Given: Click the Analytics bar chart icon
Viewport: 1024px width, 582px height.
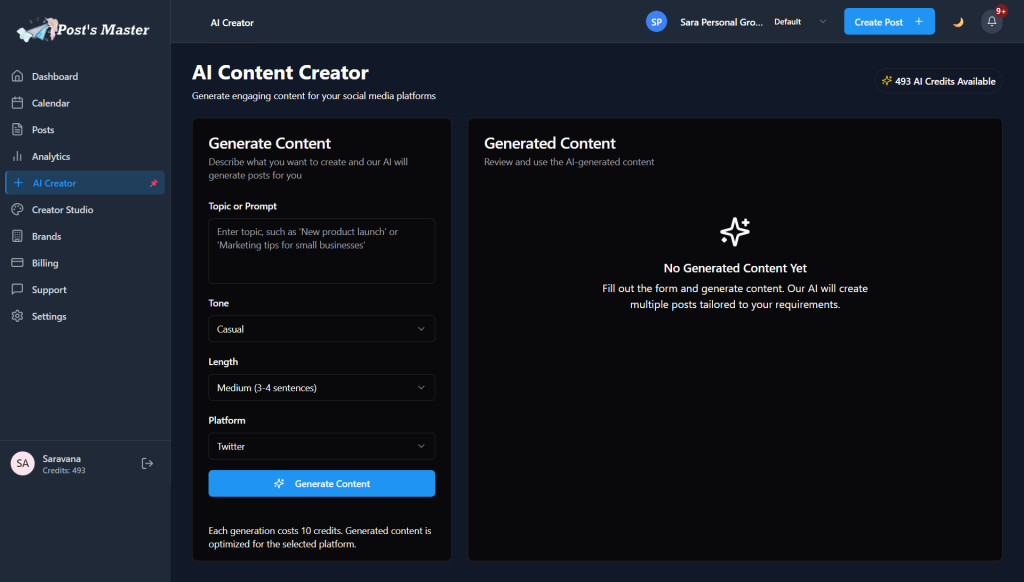Looking at the screenshot, I should pos(17,157).
